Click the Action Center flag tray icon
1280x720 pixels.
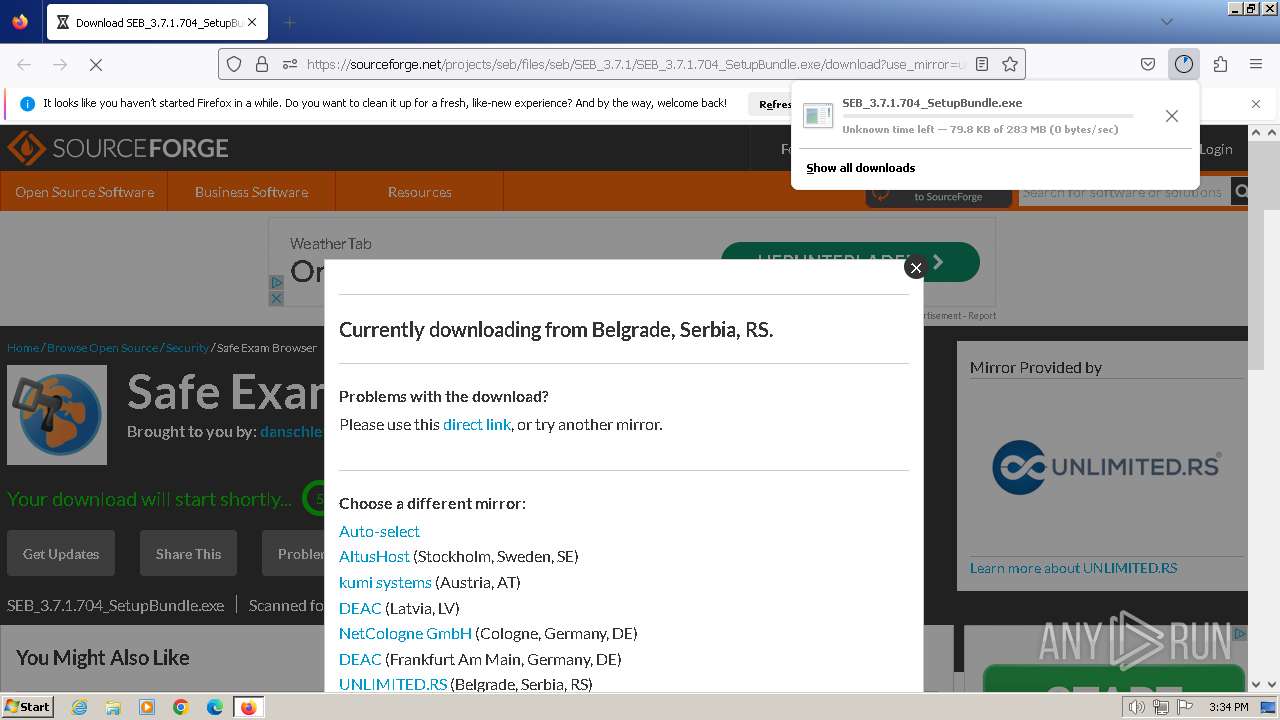click(x=1185, y=707)
